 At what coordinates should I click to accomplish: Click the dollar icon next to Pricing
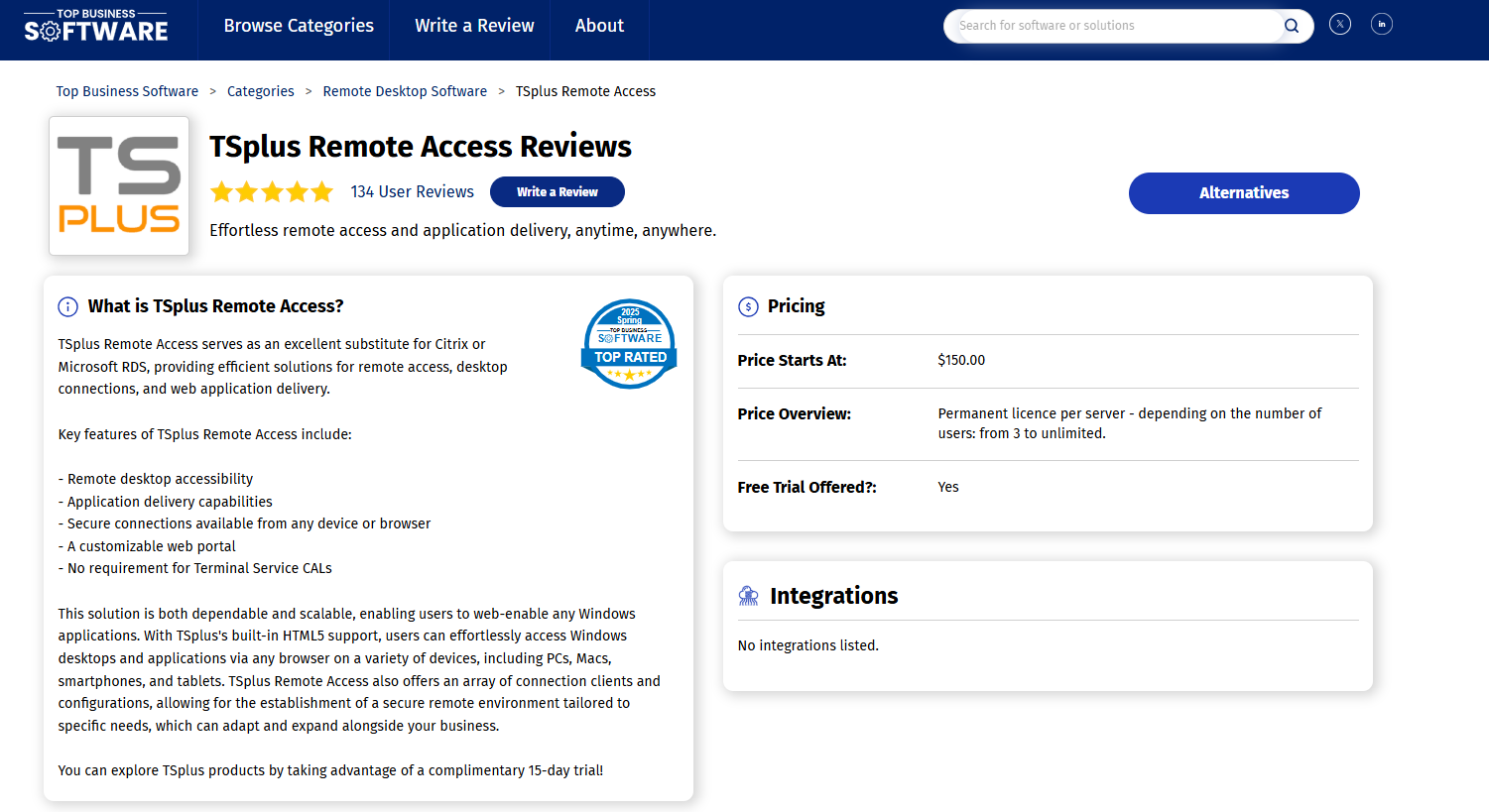[748, 307]
